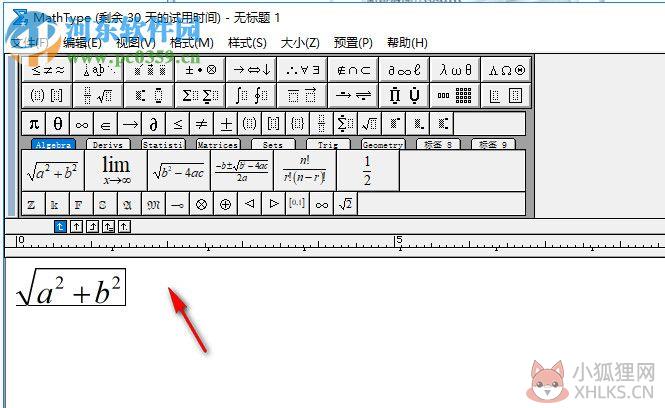Open the embellishments palette
The image size is (665, 408).
(x=149, y=70)
